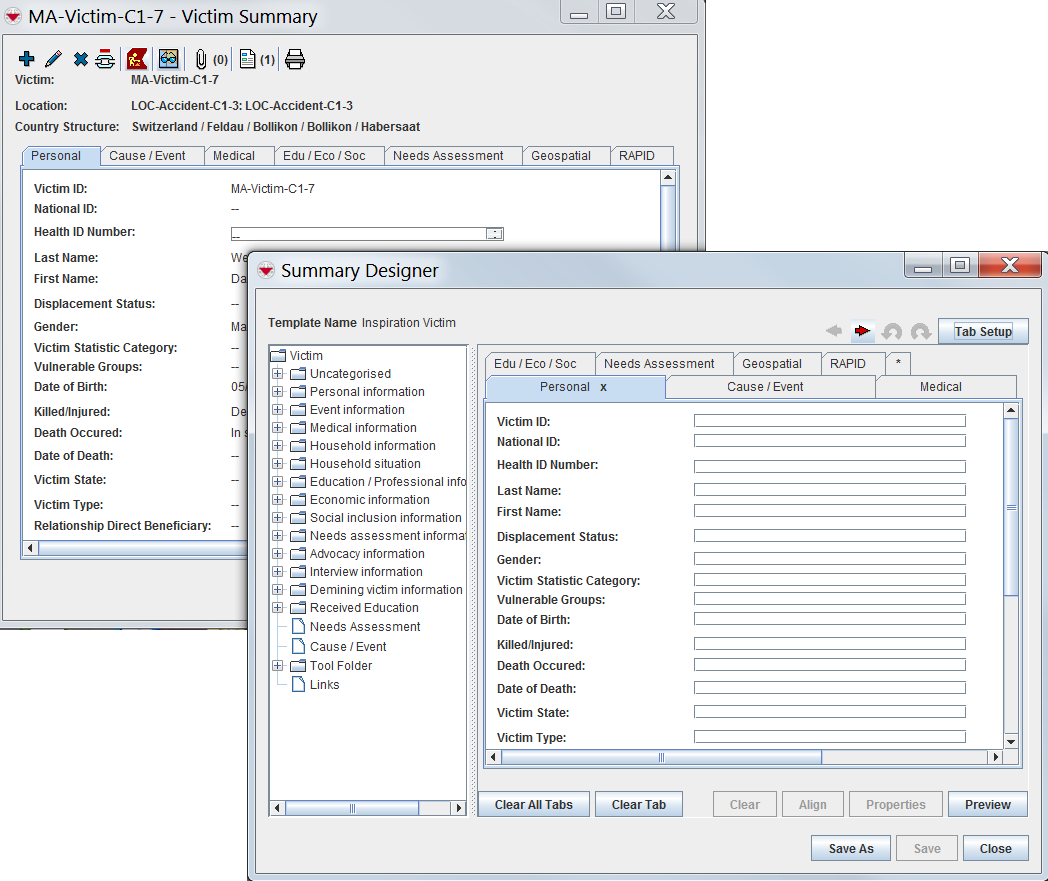Viewport: 1048px width, 881px height.
Task: Click the blue plus add icon
Action: pos(27,59)
